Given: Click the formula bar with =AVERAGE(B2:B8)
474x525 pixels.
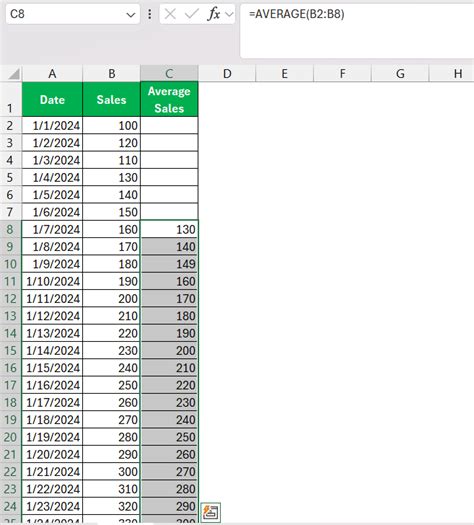Looking at the screenshot, I should pos(357,31).
